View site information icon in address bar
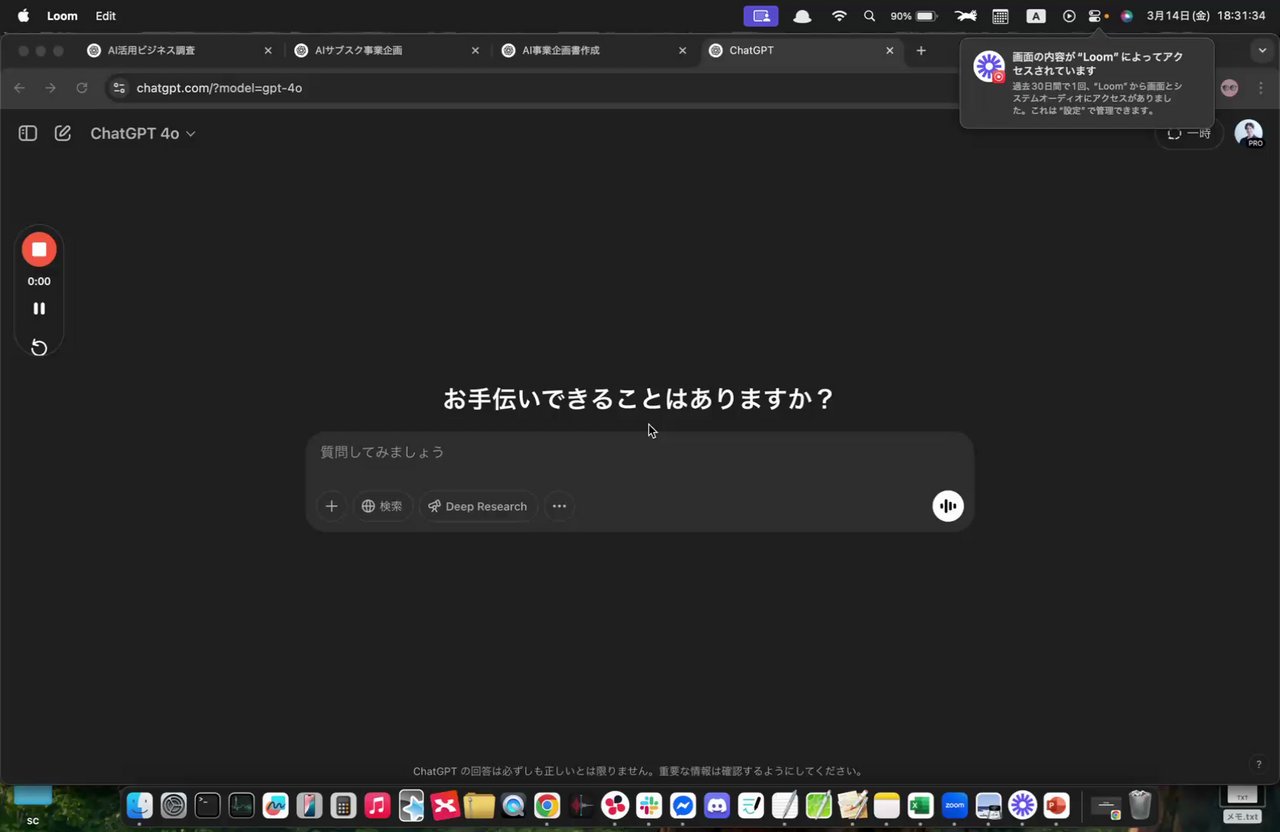 tap(119, 88)
